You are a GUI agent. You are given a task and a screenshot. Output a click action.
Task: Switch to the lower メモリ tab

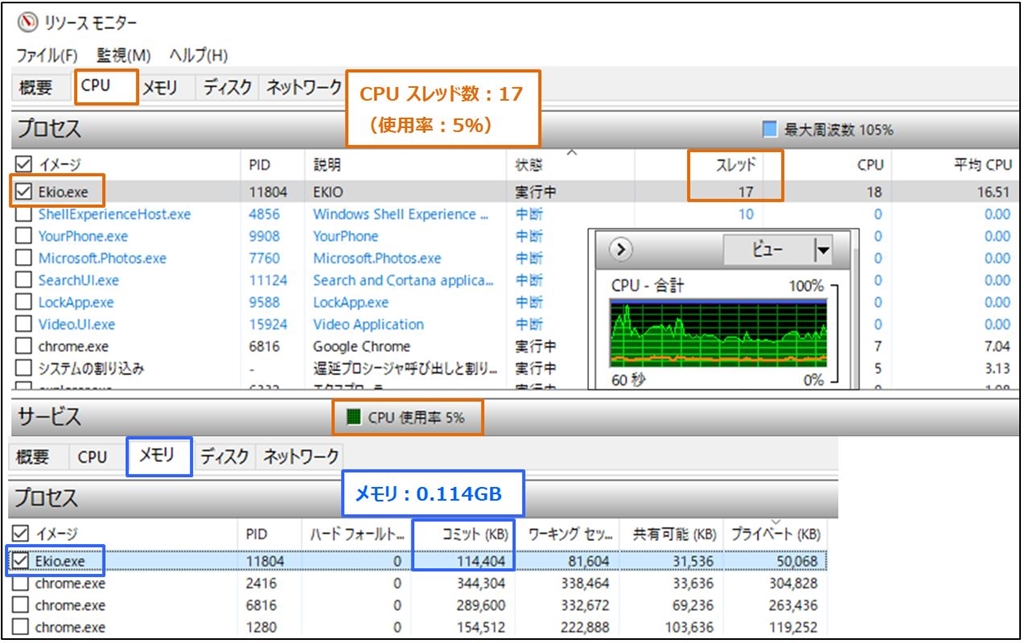tap(157, 454)
